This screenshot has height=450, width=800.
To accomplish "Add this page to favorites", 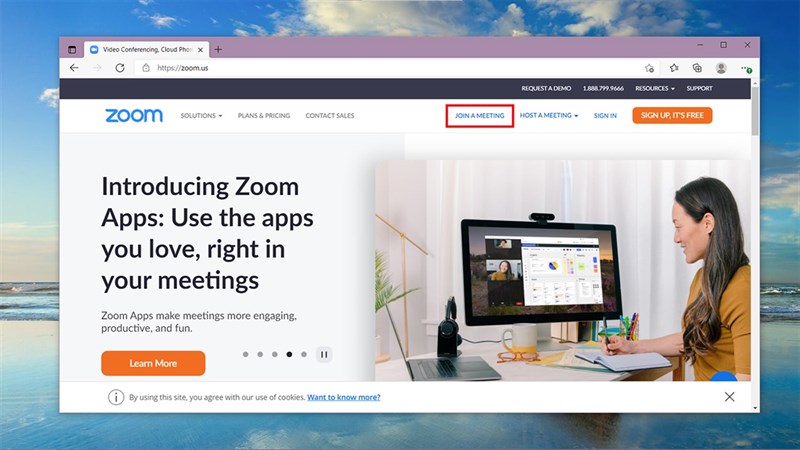I will point(649,67).
